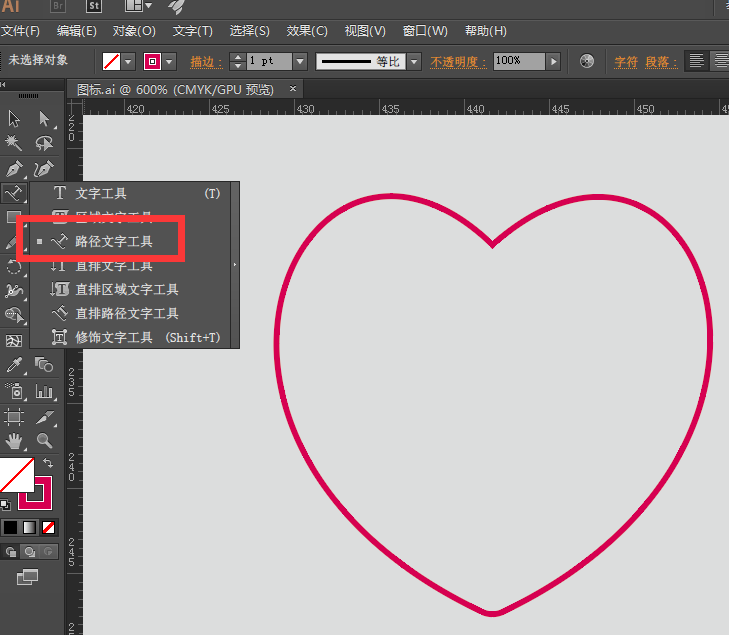Set None for fill/stroke button

[x=48, y=527]
